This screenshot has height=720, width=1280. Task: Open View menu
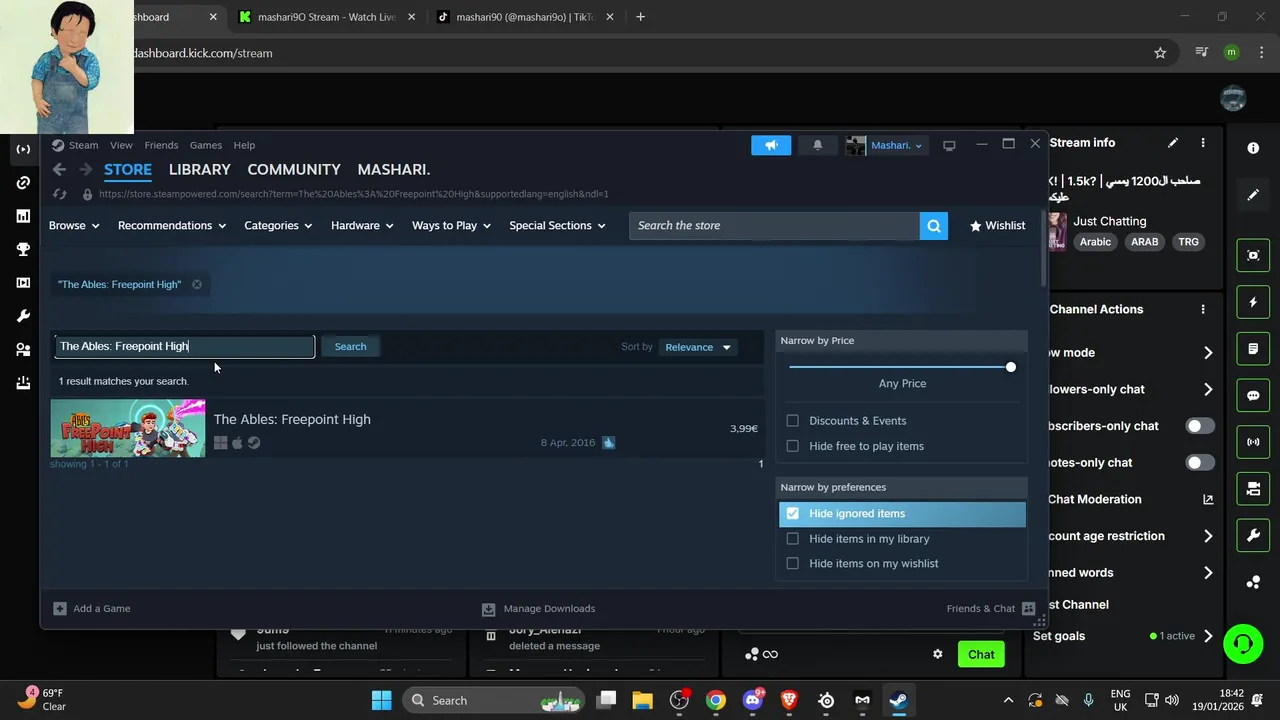[x=121, y=145]
